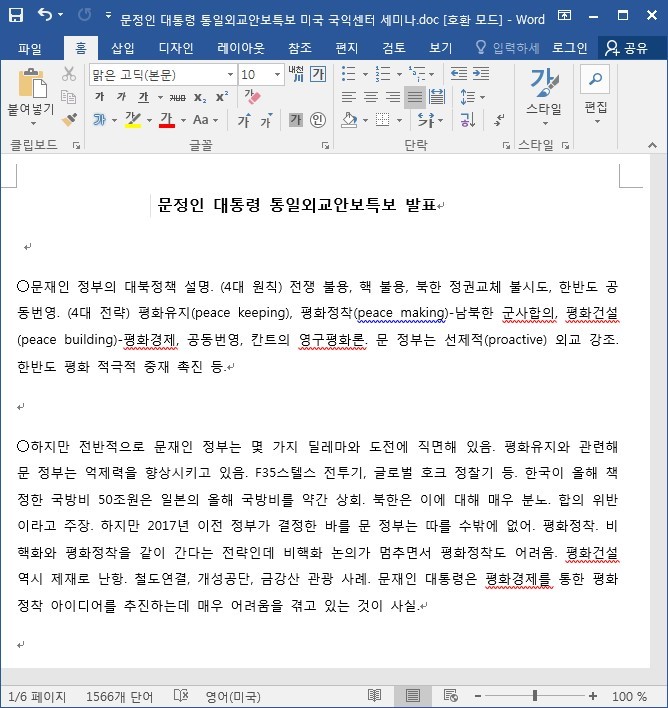
Task: Click the 공유 share button
Action: click(626, 48)
